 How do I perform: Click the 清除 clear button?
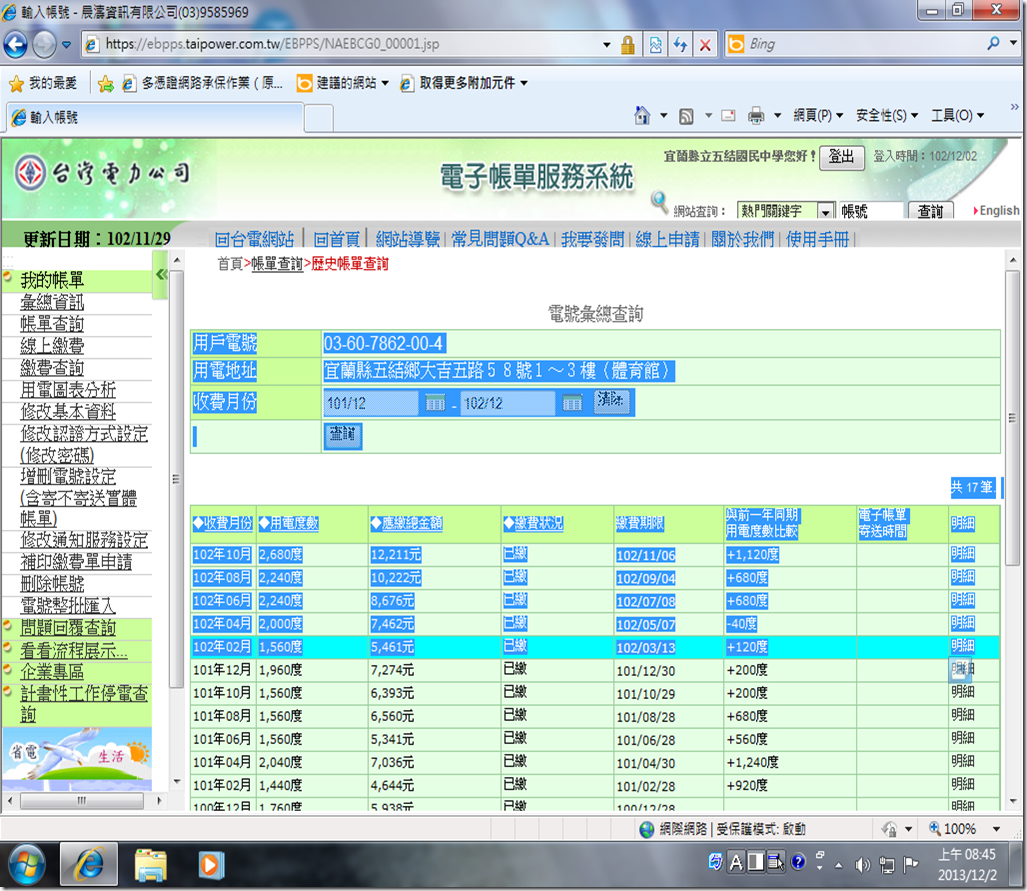tap(611, 400)
